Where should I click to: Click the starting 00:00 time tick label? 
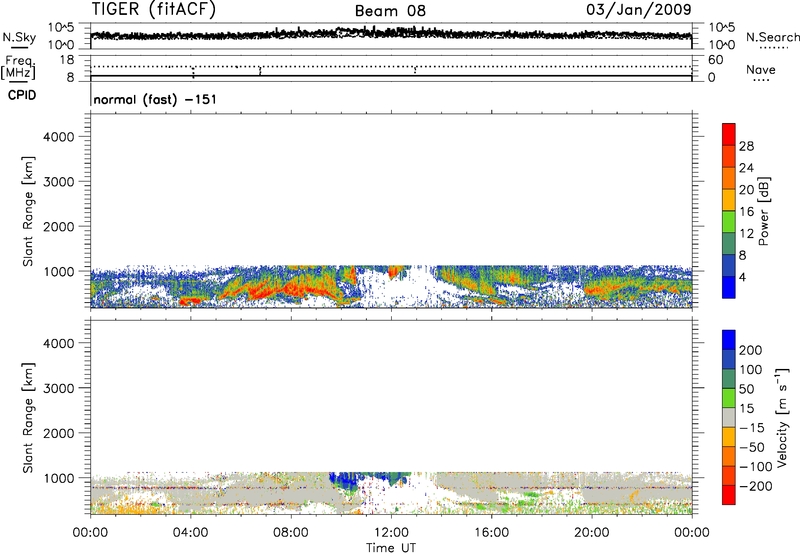click(x=90, y=533)
